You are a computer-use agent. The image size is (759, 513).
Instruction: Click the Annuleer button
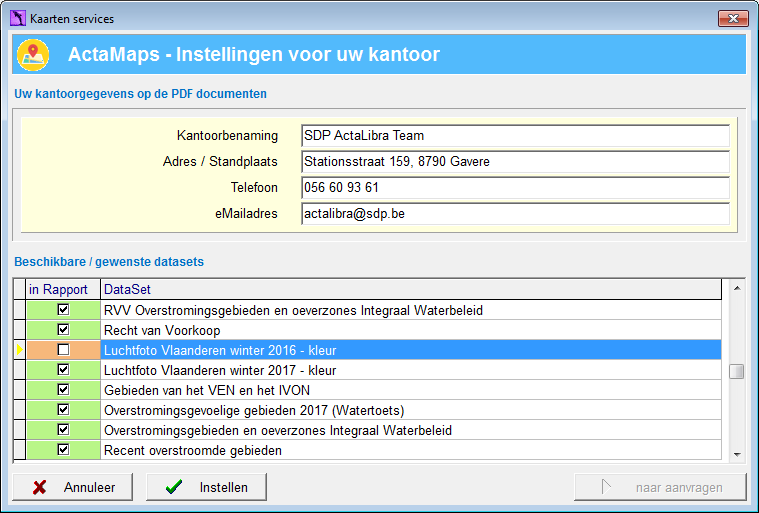[x=73, y=487]
